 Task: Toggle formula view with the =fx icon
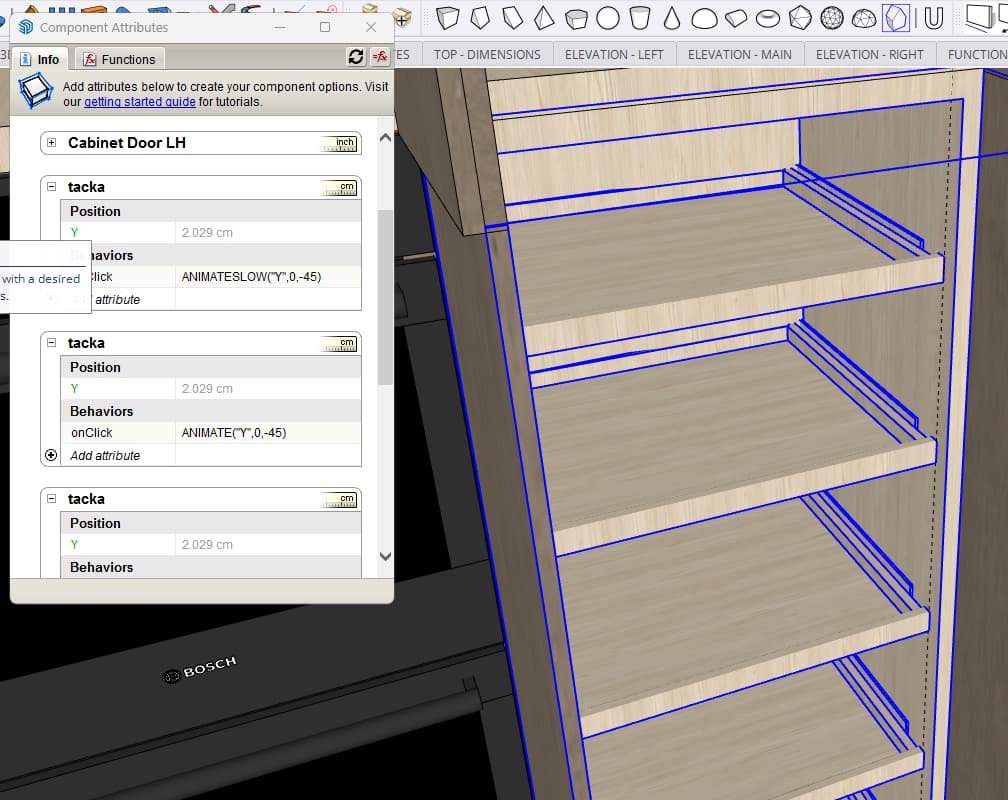(380, 57)
